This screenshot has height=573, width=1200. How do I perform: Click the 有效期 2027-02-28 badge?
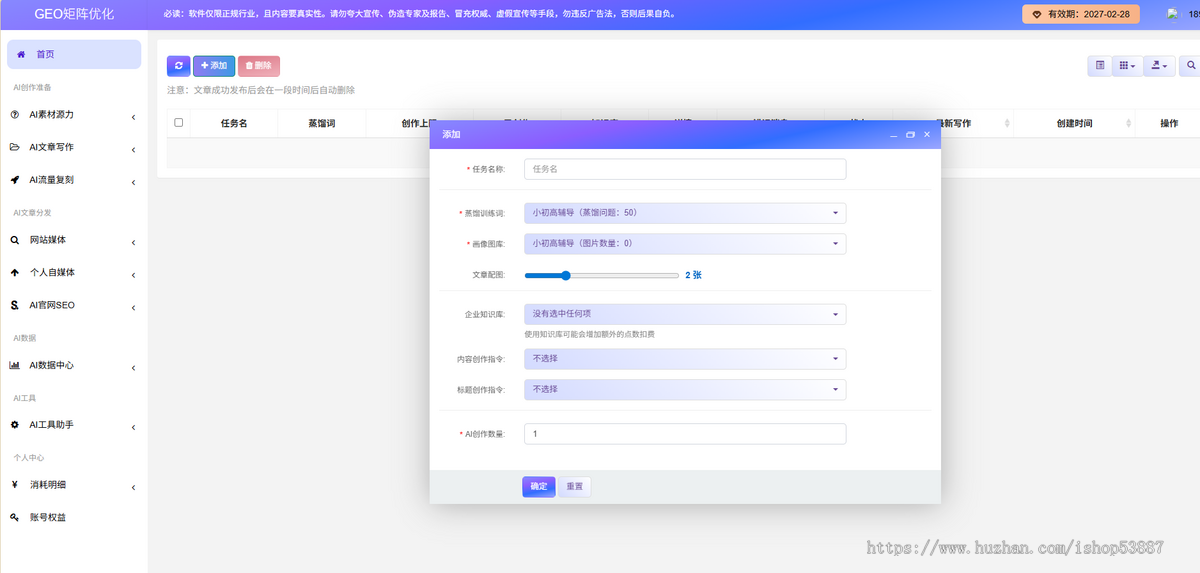click(x=1081, y=14)
